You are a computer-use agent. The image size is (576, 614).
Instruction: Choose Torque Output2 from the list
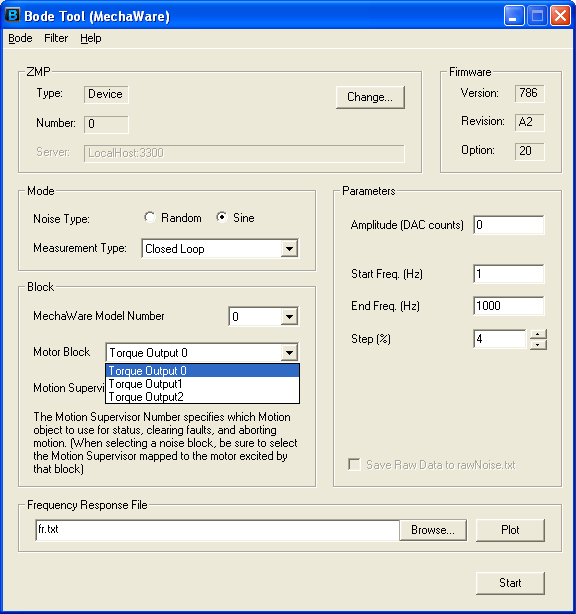tap(202, 397)
